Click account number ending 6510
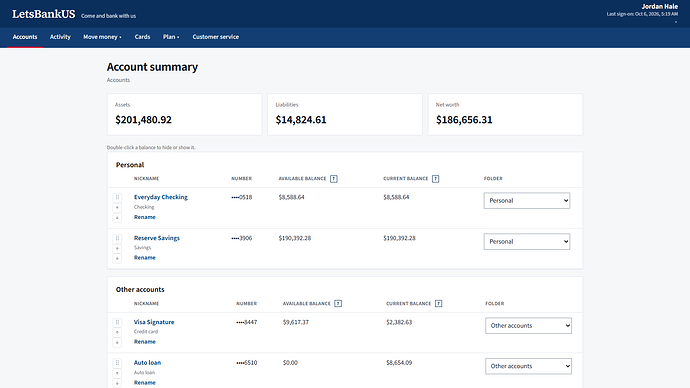Viewport: 690px width, 388px height. click(246, 362)
